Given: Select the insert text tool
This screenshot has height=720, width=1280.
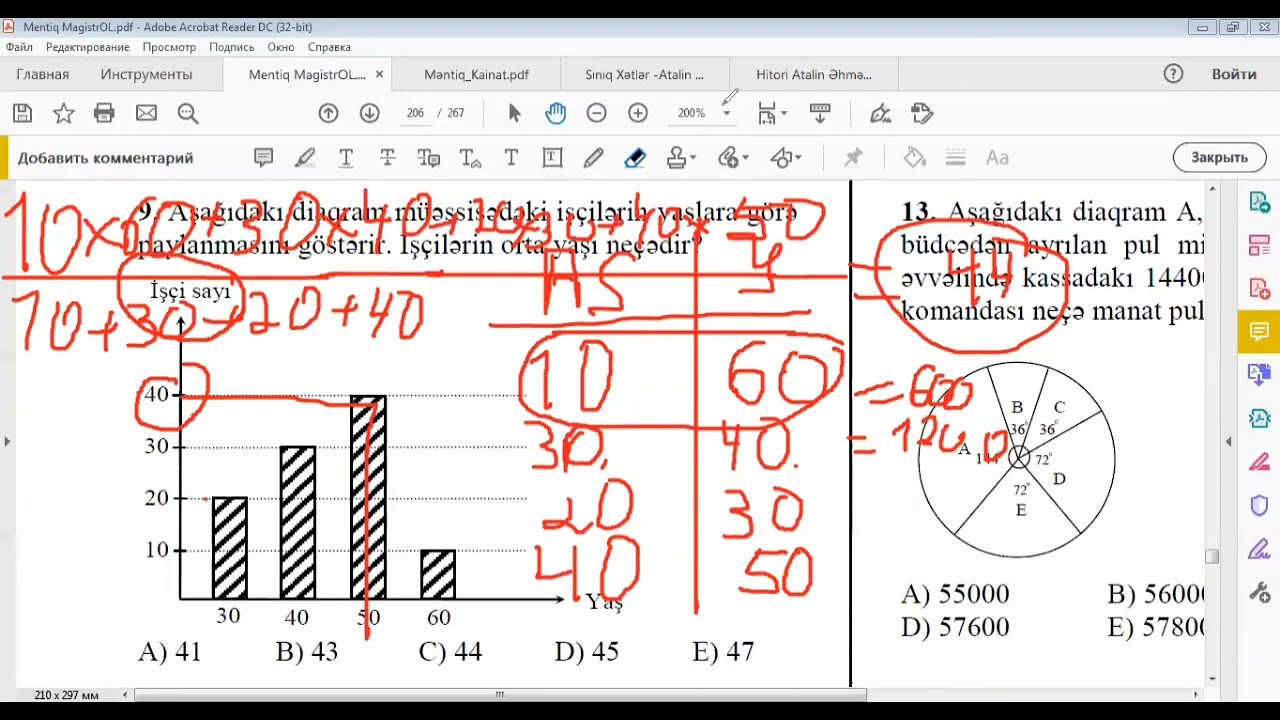Looking at the screenshot, I should point(470,157).
